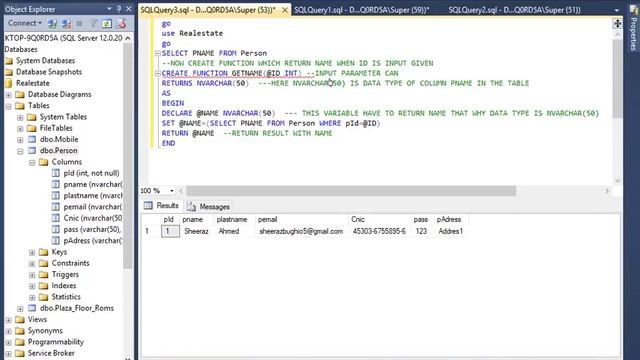The width and height of the screenshot is (640, 360).
Task: Select the plastname column icon
Action: (x=56, y=196)
